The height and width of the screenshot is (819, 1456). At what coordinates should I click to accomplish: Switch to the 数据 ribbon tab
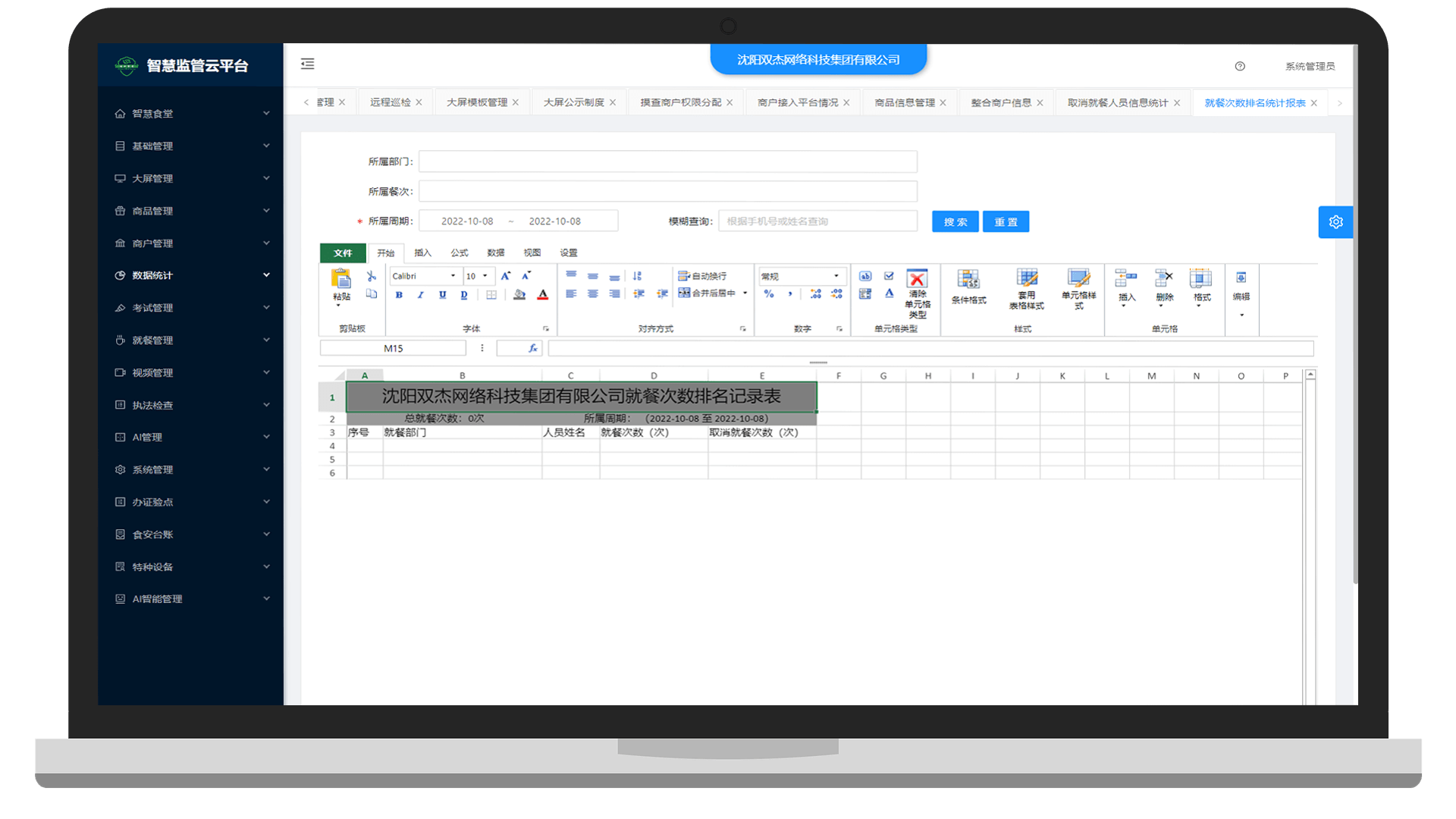coord(496,253)
